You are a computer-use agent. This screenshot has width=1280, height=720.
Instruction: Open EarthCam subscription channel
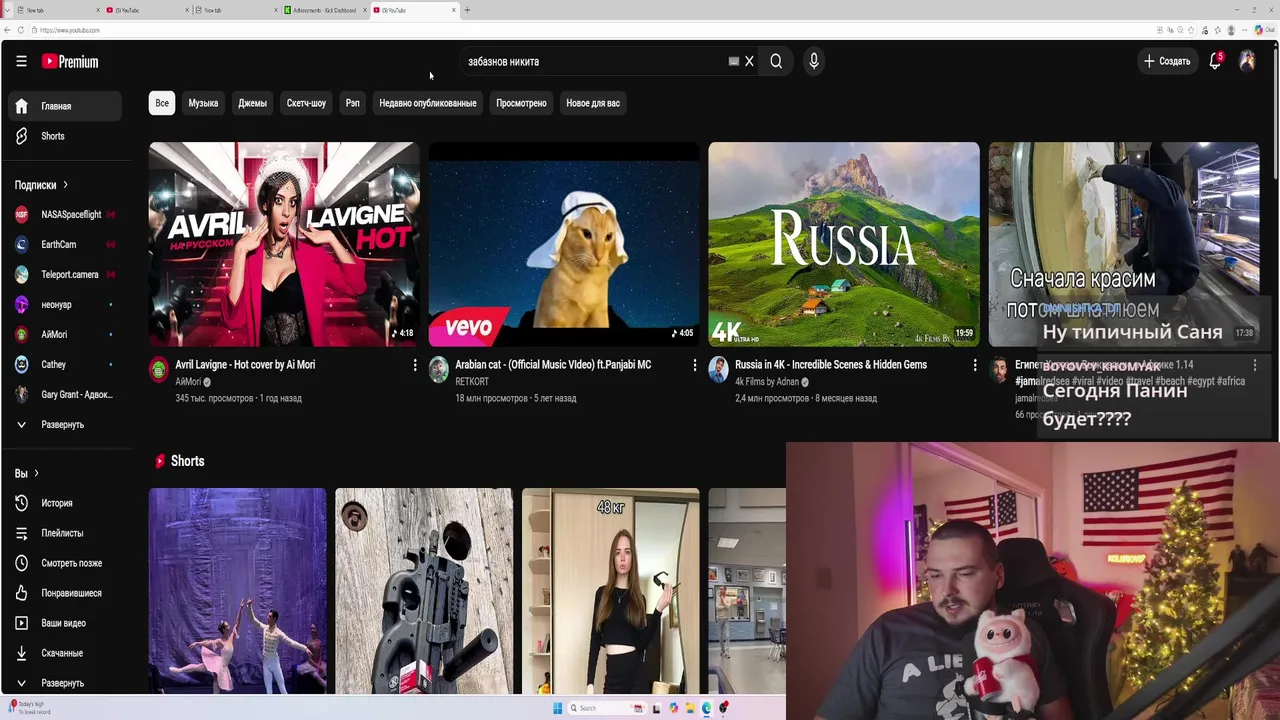[x=64, y=244]
